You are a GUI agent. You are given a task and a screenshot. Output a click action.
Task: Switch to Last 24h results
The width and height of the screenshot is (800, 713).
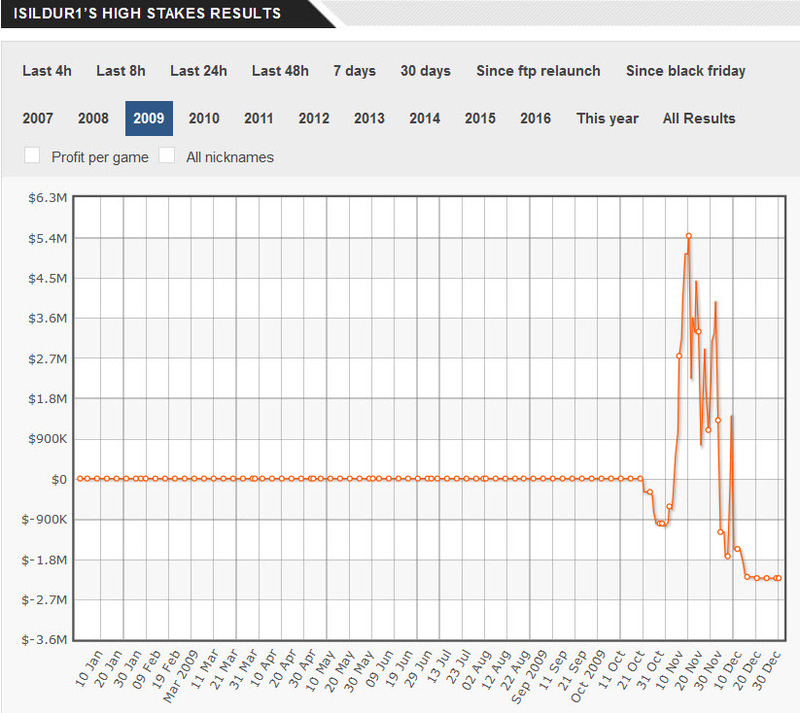click(x=198, y=71)
